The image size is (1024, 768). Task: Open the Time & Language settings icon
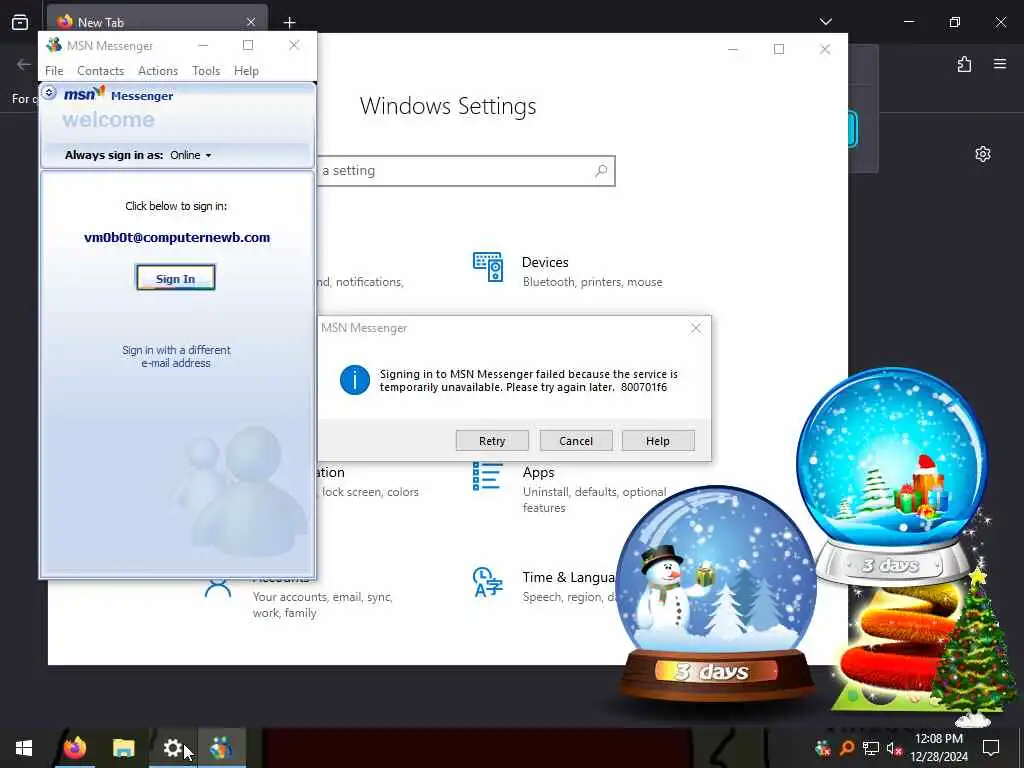coord(488,582)
